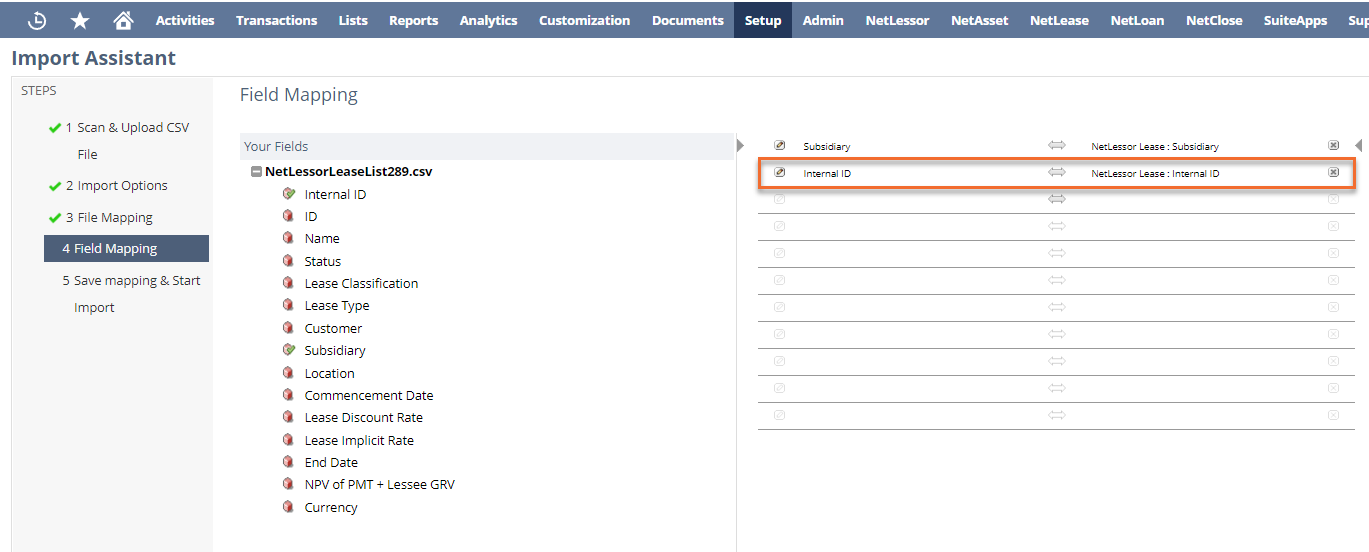Click the Shortcuts star icon
The image size is (1369, 552).
click(x=80, y=20)
